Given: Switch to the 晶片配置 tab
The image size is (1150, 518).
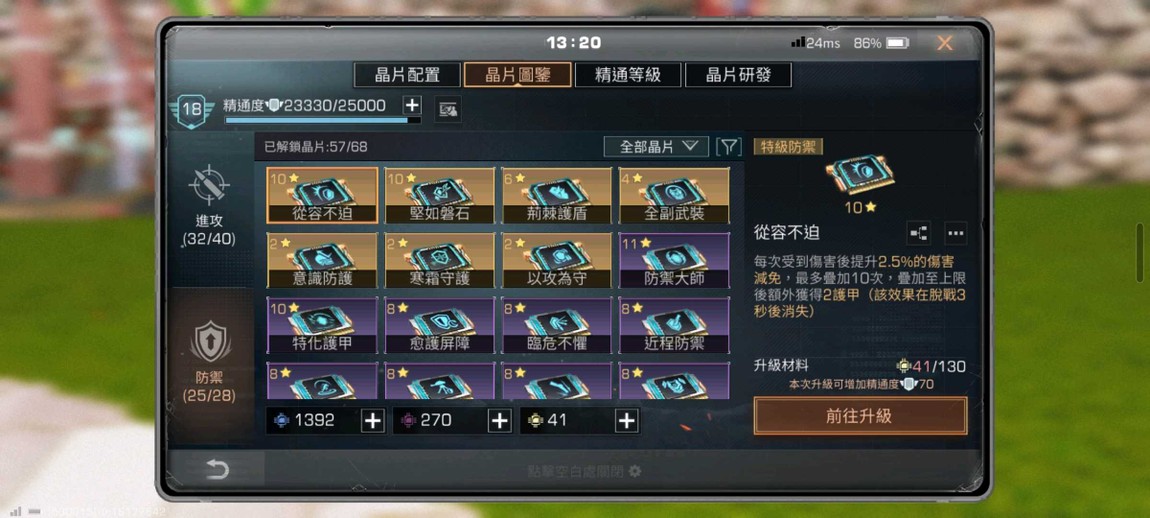Looking at the screenshot, I should click(x=407, y=75).
